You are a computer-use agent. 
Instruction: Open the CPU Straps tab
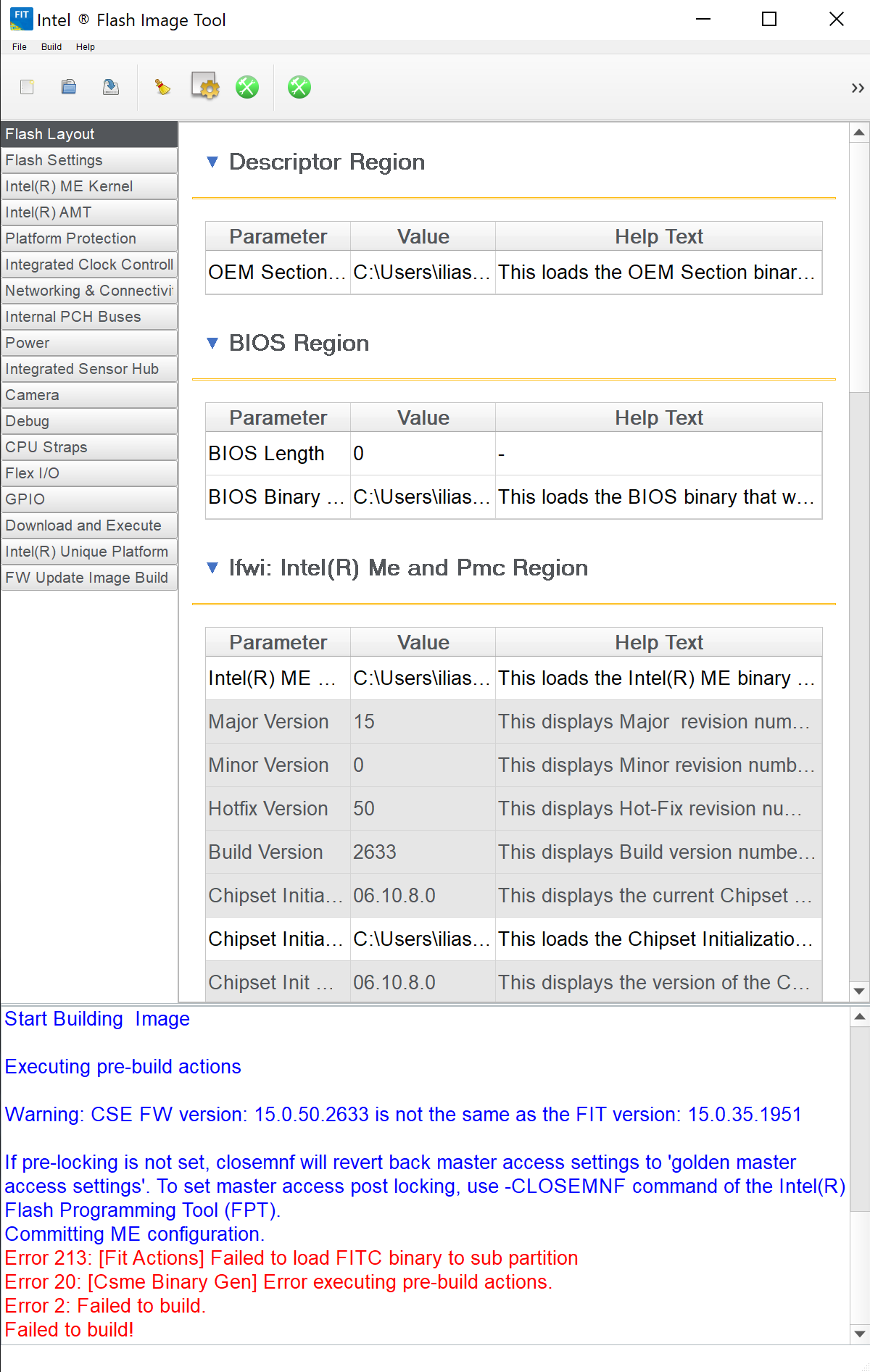pos(89,447)
